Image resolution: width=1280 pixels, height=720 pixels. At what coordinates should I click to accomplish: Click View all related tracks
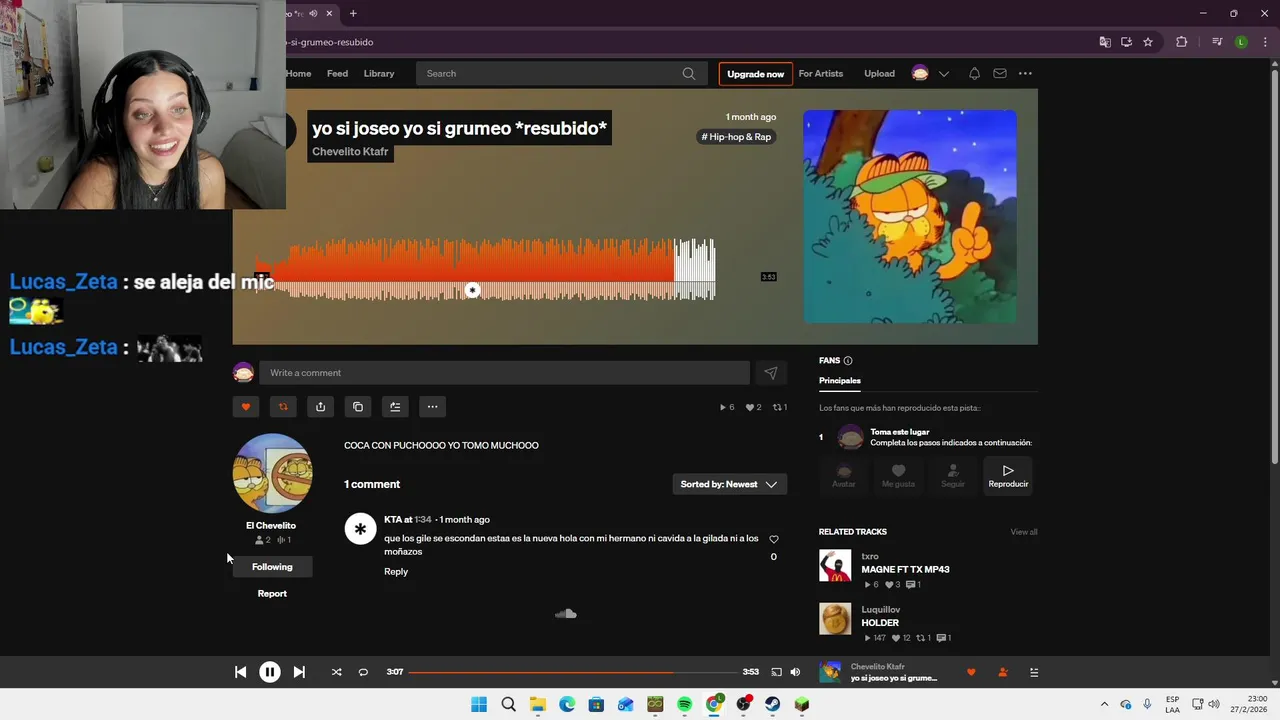tap(1024, 532)
